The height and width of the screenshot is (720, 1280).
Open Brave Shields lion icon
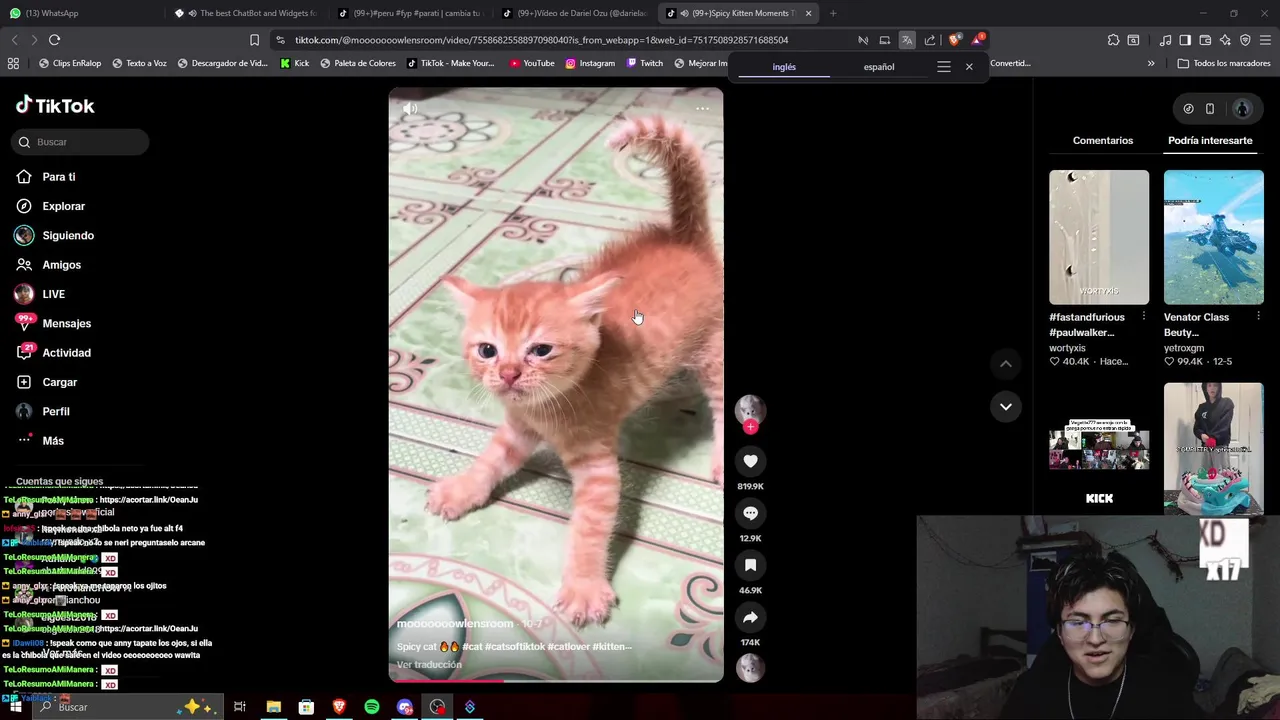point(954,40)
